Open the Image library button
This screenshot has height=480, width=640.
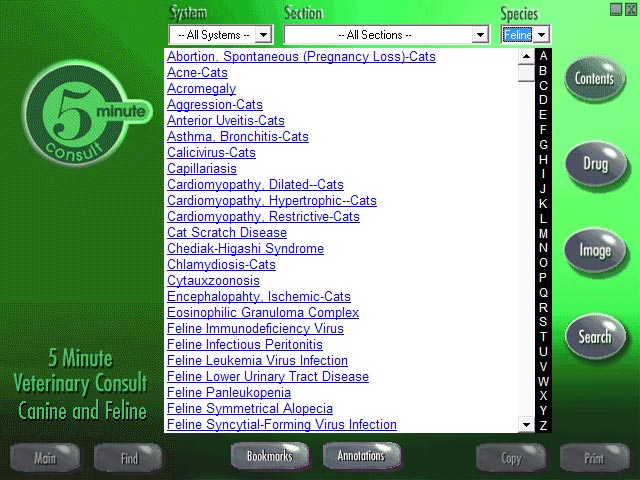595,250
